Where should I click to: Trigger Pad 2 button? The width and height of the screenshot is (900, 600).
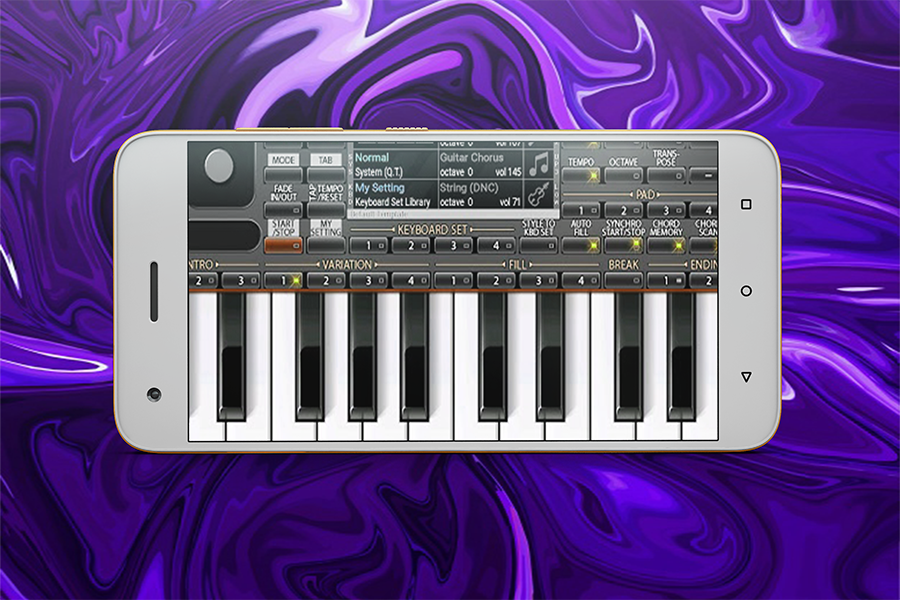coord(623,210)
